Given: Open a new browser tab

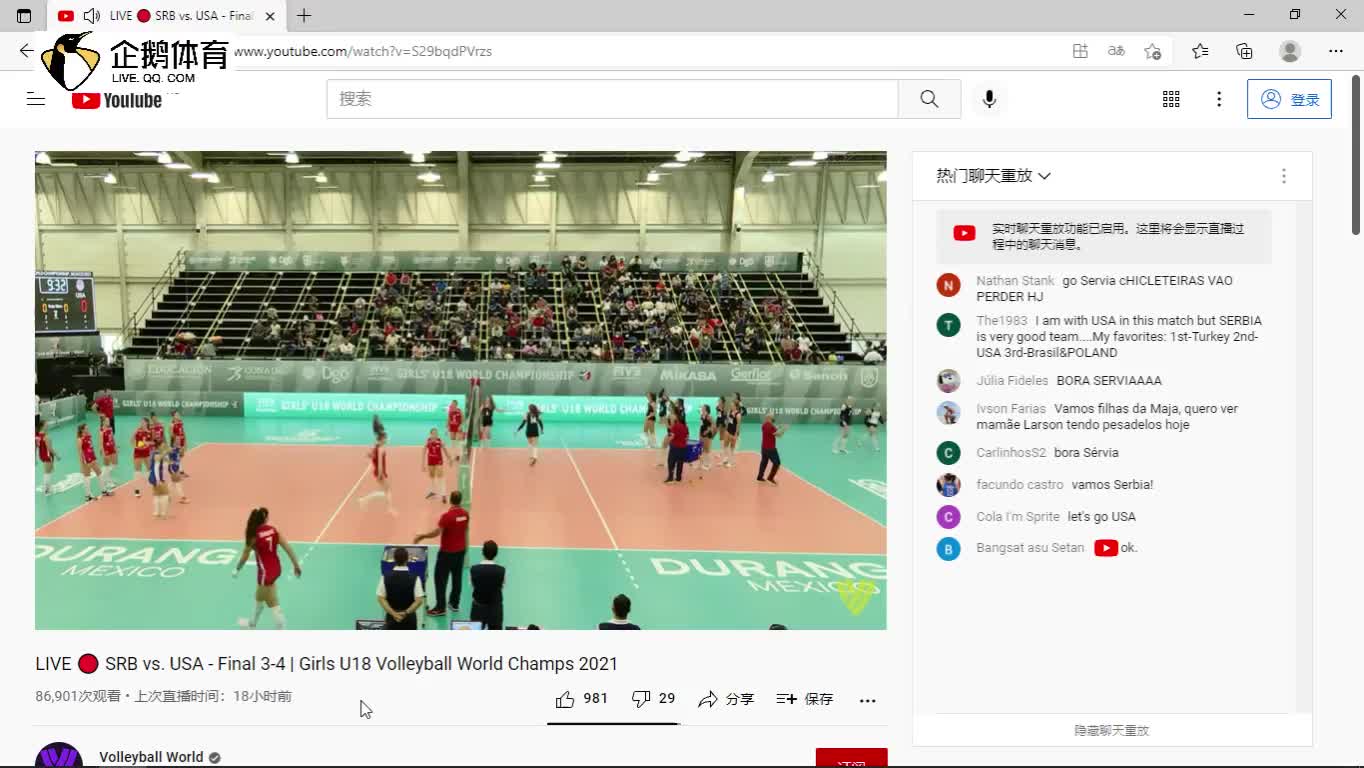Looking at the screenshot, I should coord(304,16).
